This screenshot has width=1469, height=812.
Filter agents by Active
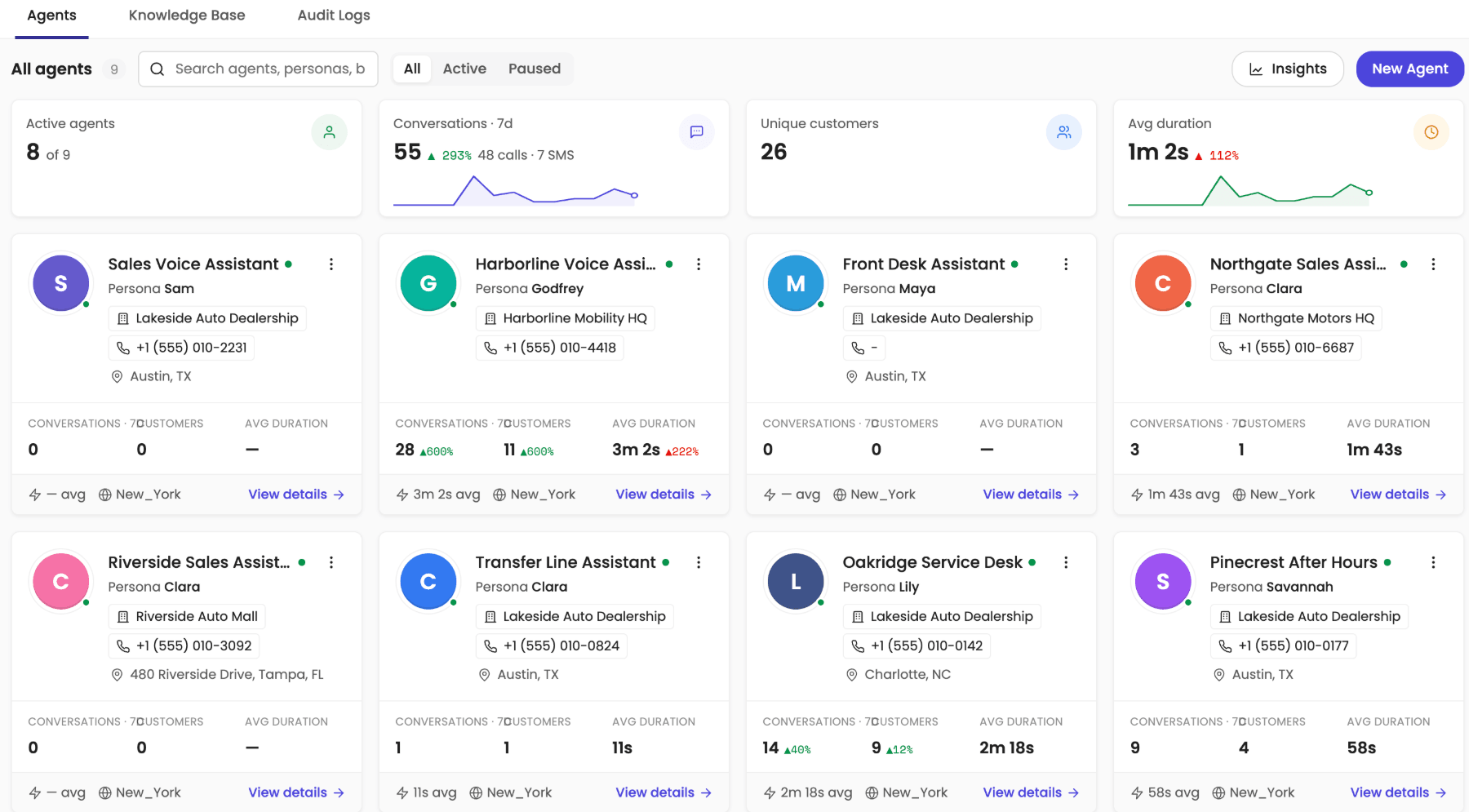point(464,69)
